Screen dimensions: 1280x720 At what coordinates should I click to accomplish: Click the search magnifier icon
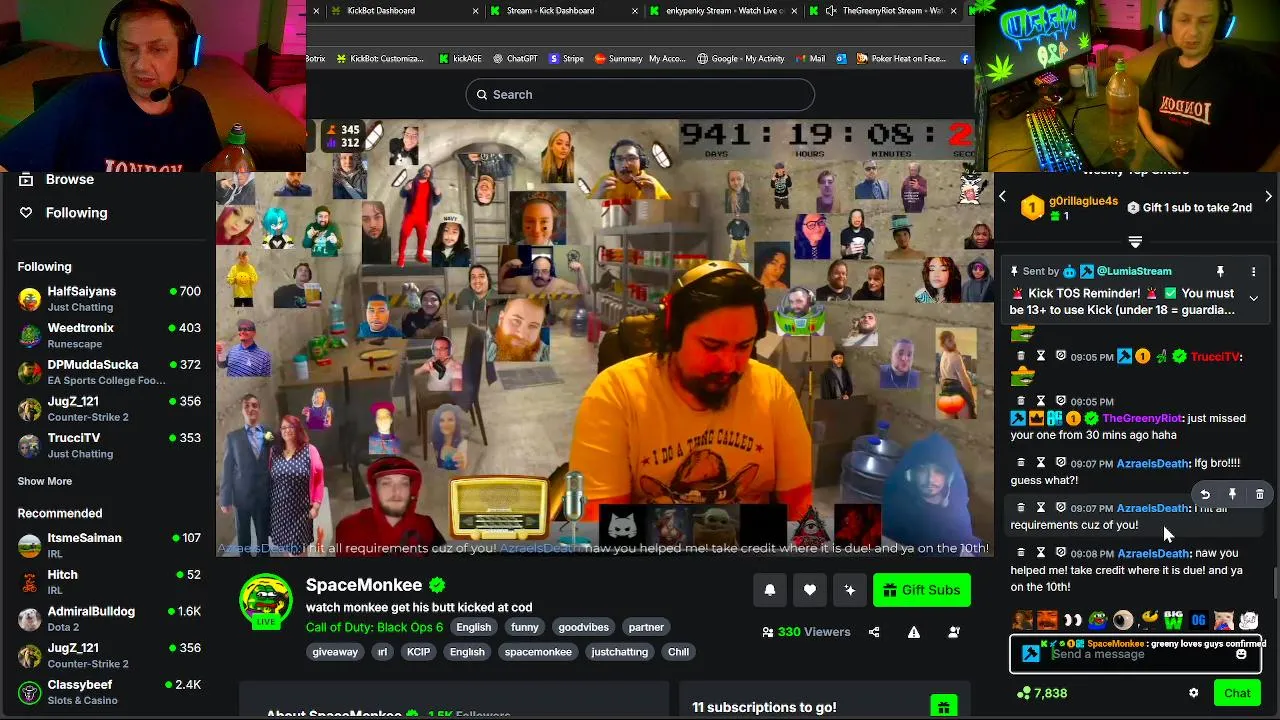pos(482,94)
